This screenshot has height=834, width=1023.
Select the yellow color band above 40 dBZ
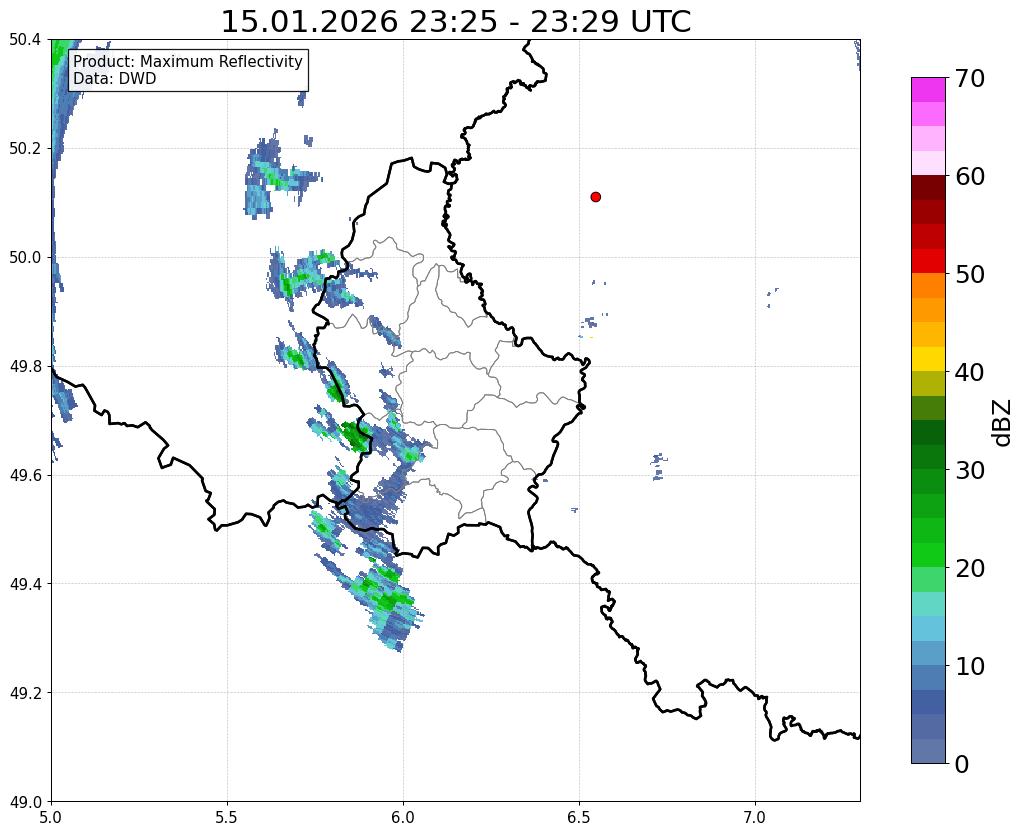coord(928,360)
